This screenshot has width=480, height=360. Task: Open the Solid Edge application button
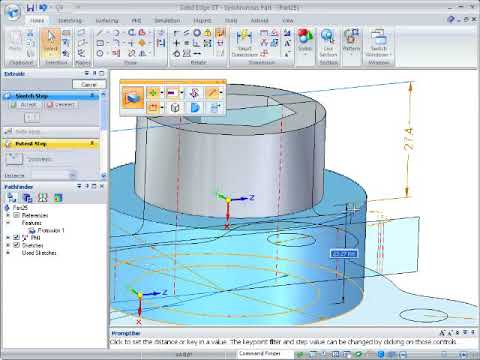pyautogui.click(x=13, y=12)
